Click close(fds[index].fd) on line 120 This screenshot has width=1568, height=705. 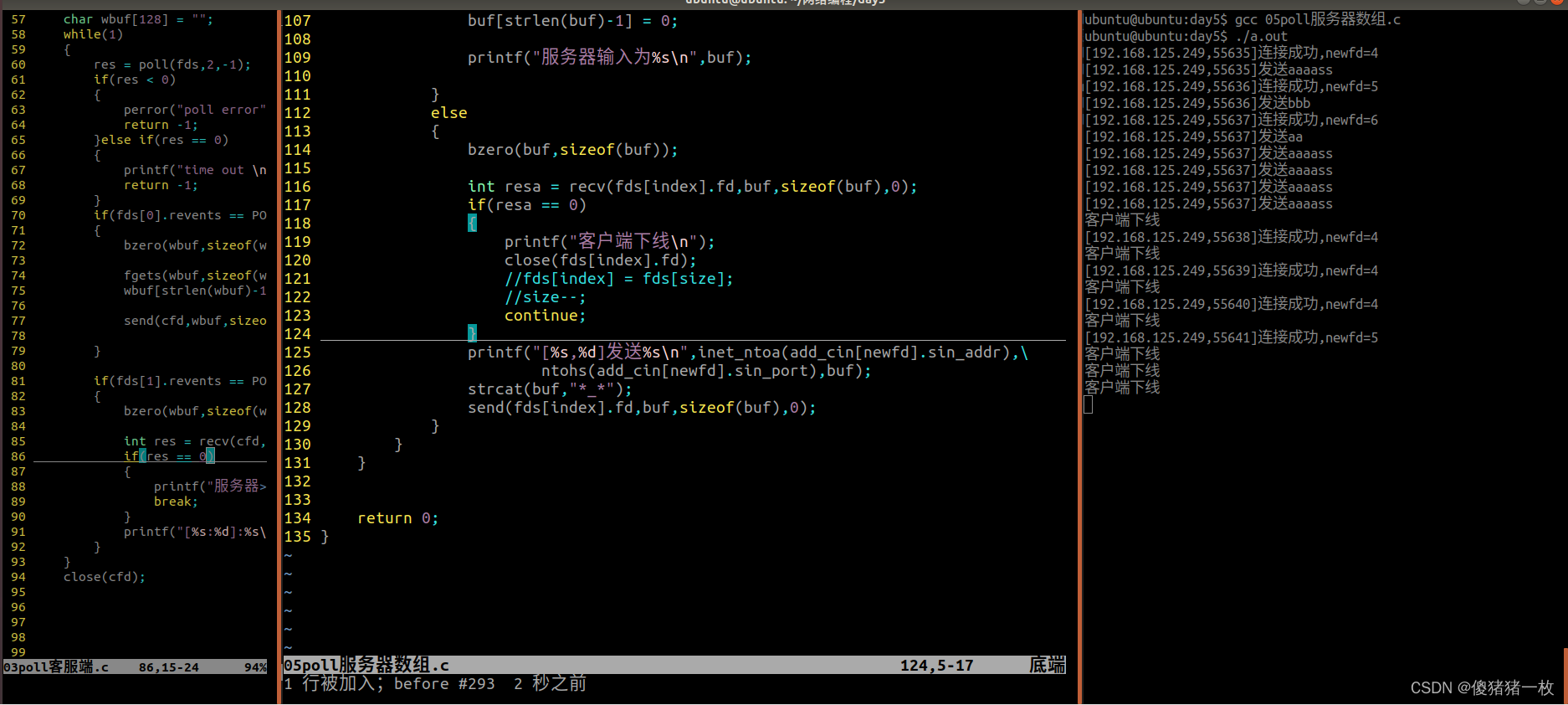pyautogui.click(x=600, y=260)
